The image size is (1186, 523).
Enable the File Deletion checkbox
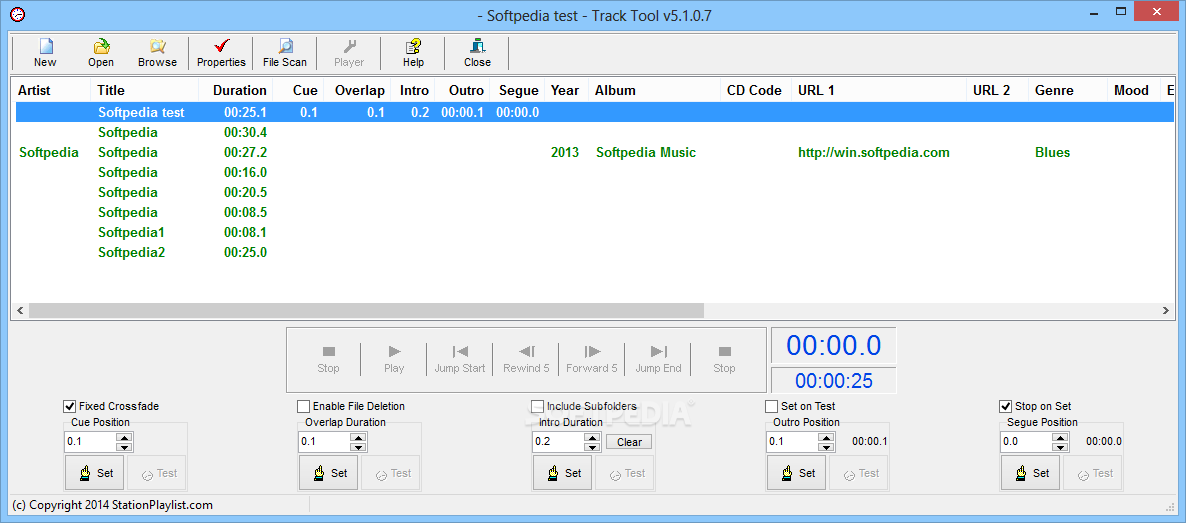pos(303,406)
